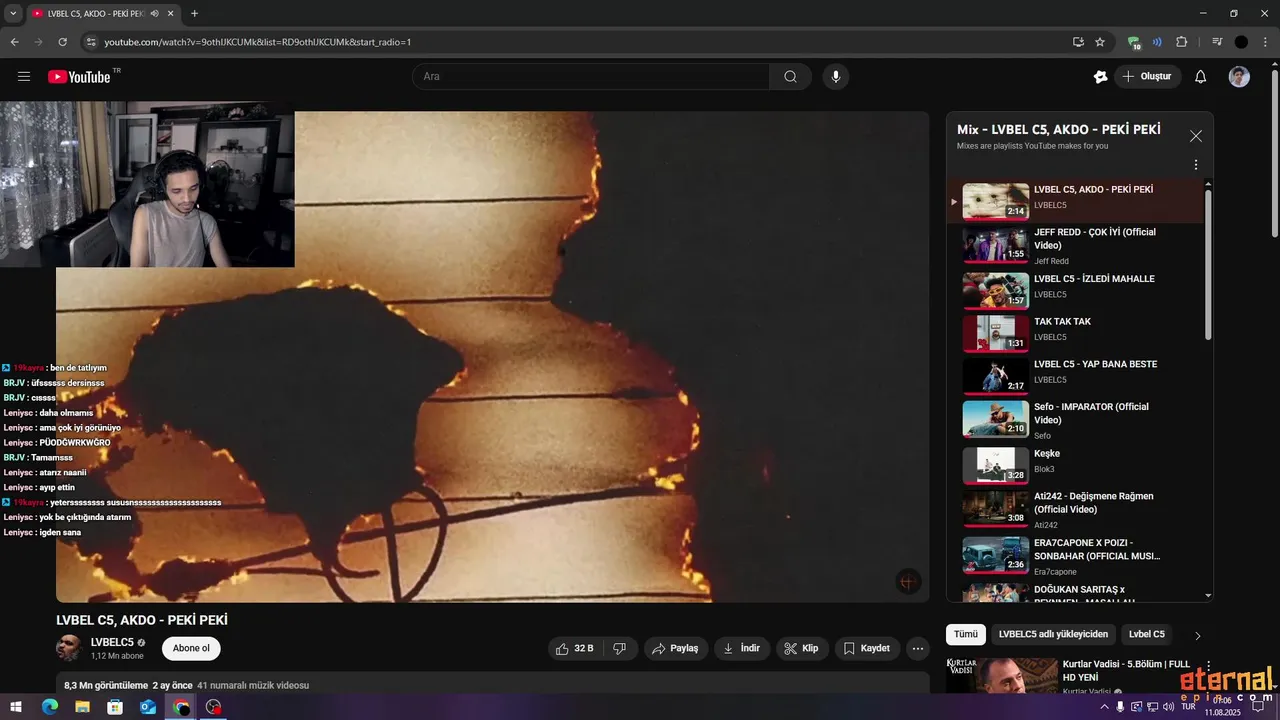Start voice search with the microphone icon
Image resolution: width=1280 pixels, height=720 pixels.
tap(836, 77)
